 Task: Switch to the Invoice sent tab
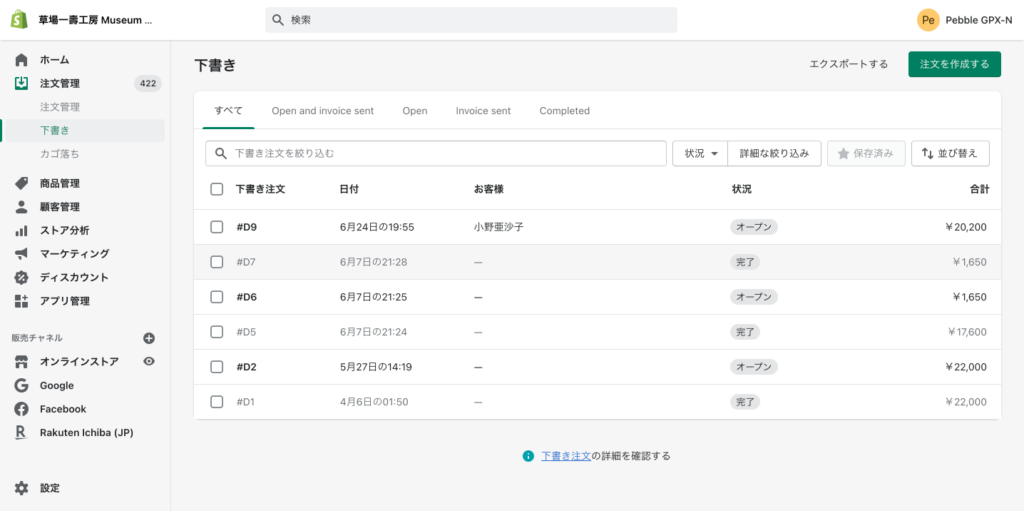coord(483,111)
